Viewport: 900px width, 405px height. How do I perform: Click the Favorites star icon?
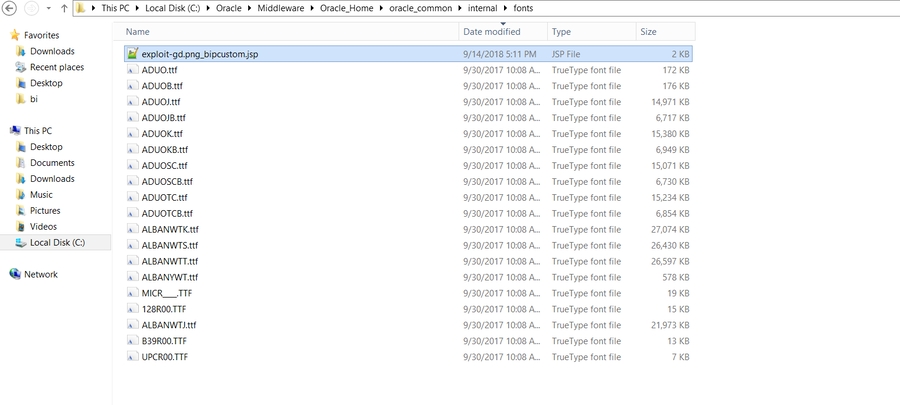point(15,35)
